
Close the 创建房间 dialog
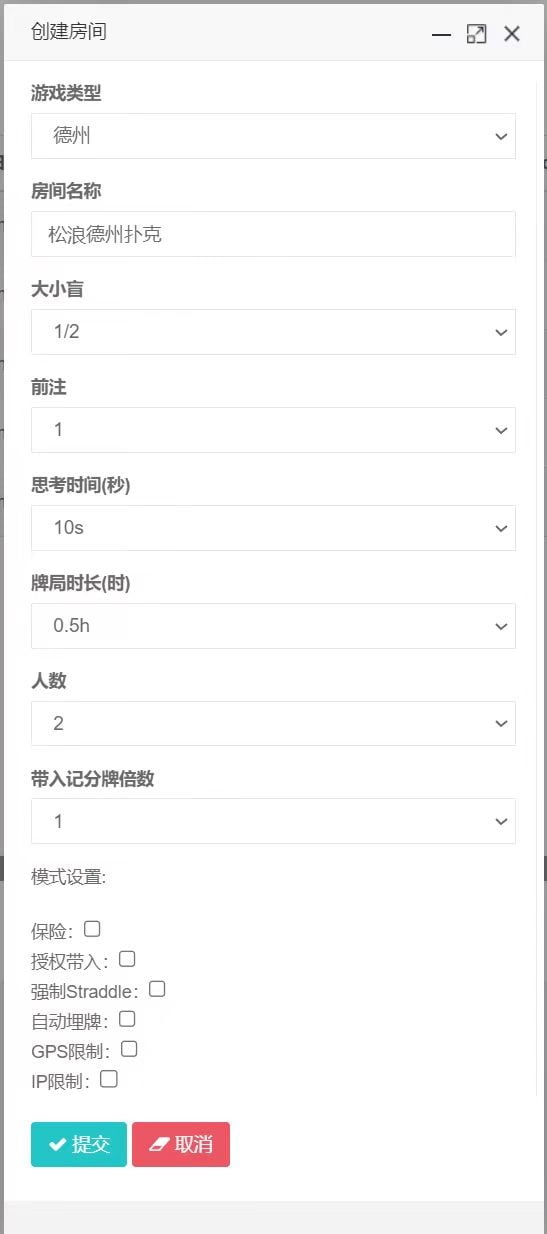pyautogui.click(x=512, y=34)
